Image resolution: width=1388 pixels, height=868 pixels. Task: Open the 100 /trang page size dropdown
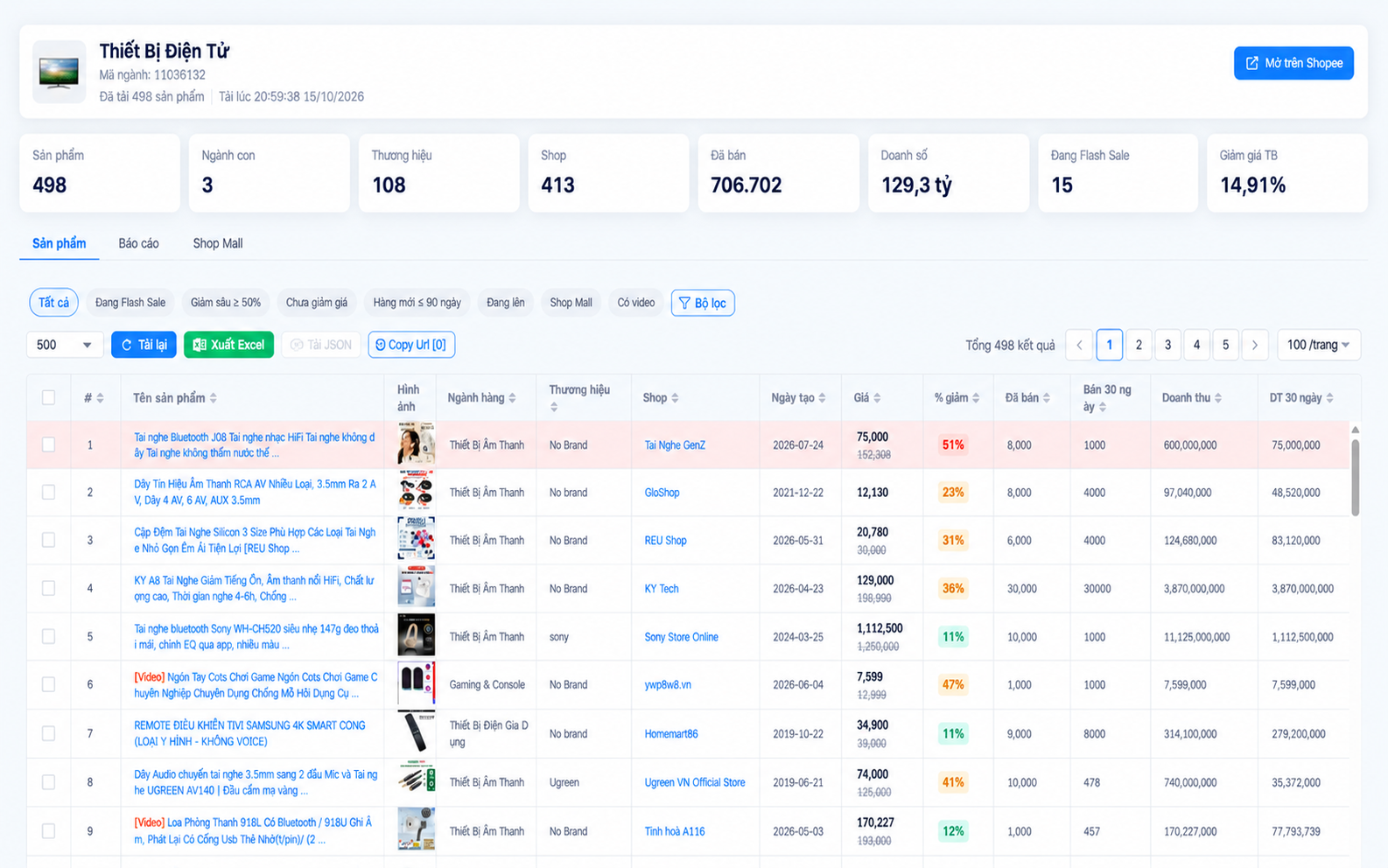coord(1319,345)
